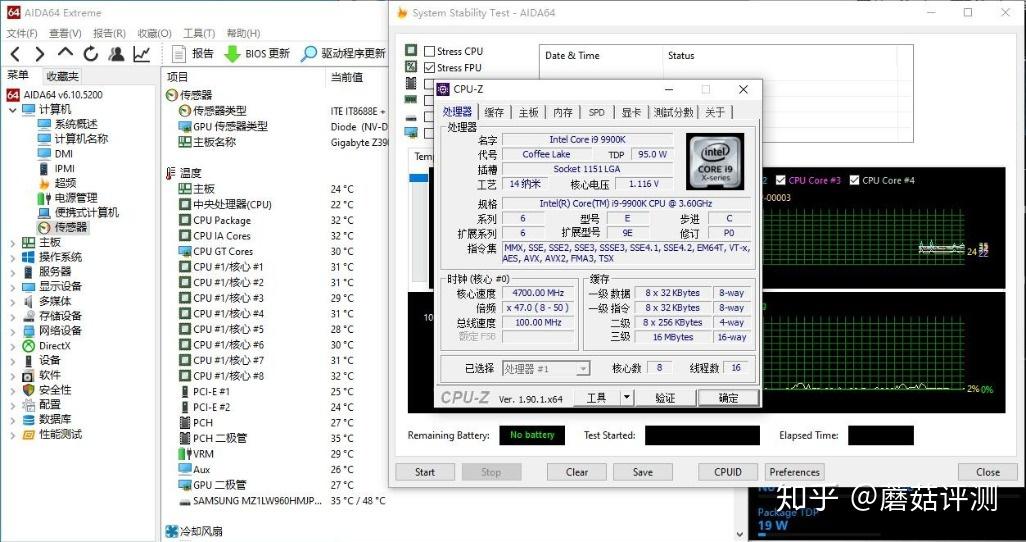
Task: Select 电源管理 in the tree
Action: coord(76,198)
